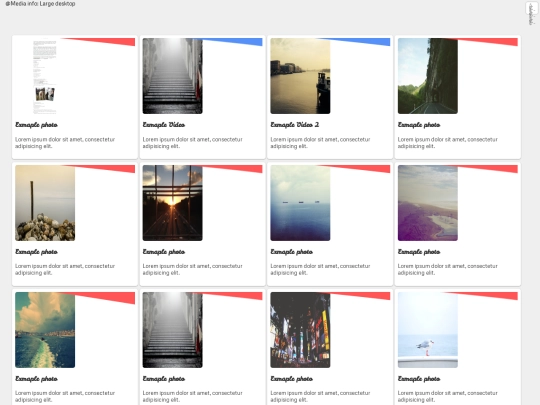
Task: Open the cliffside road thumbnail
Action: pos(428,76)
